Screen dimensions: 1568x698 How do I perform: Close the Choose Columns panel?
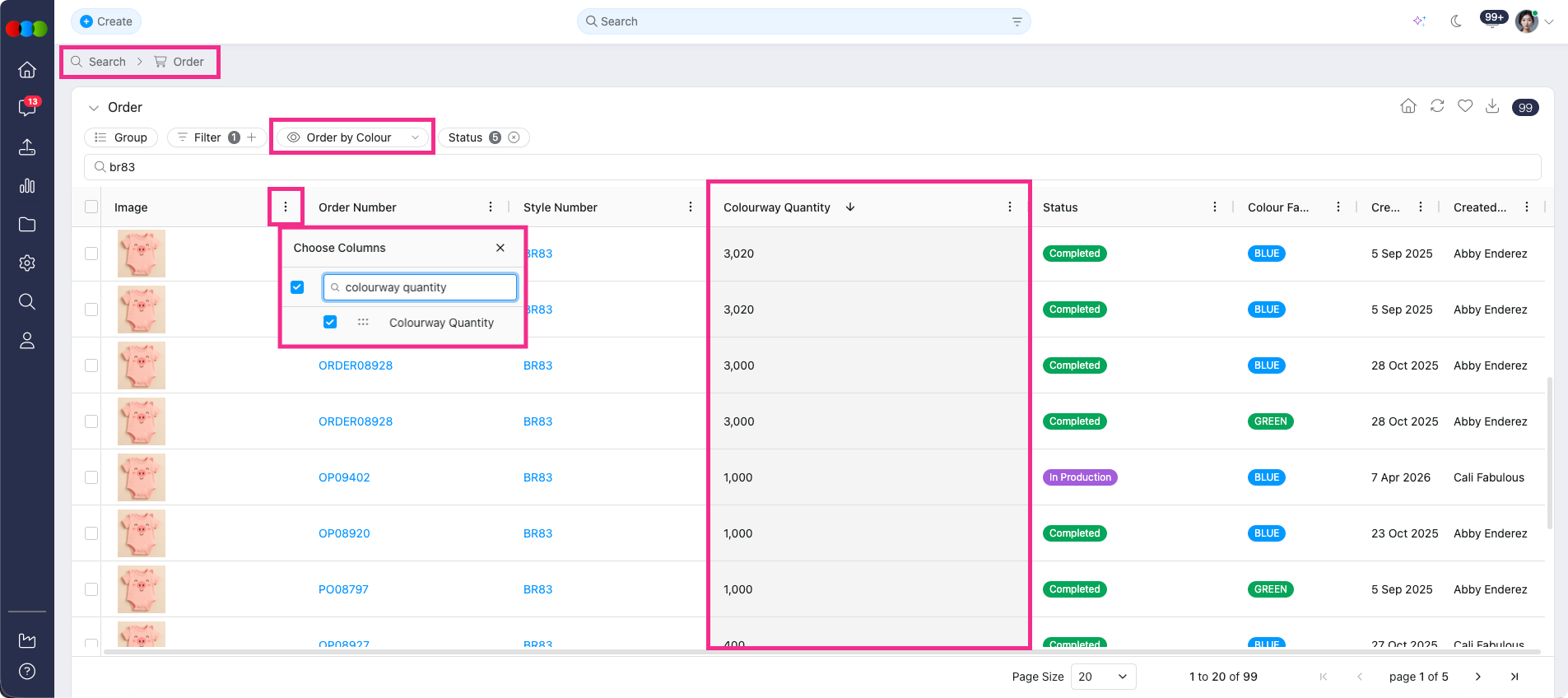tap(500, 248)
